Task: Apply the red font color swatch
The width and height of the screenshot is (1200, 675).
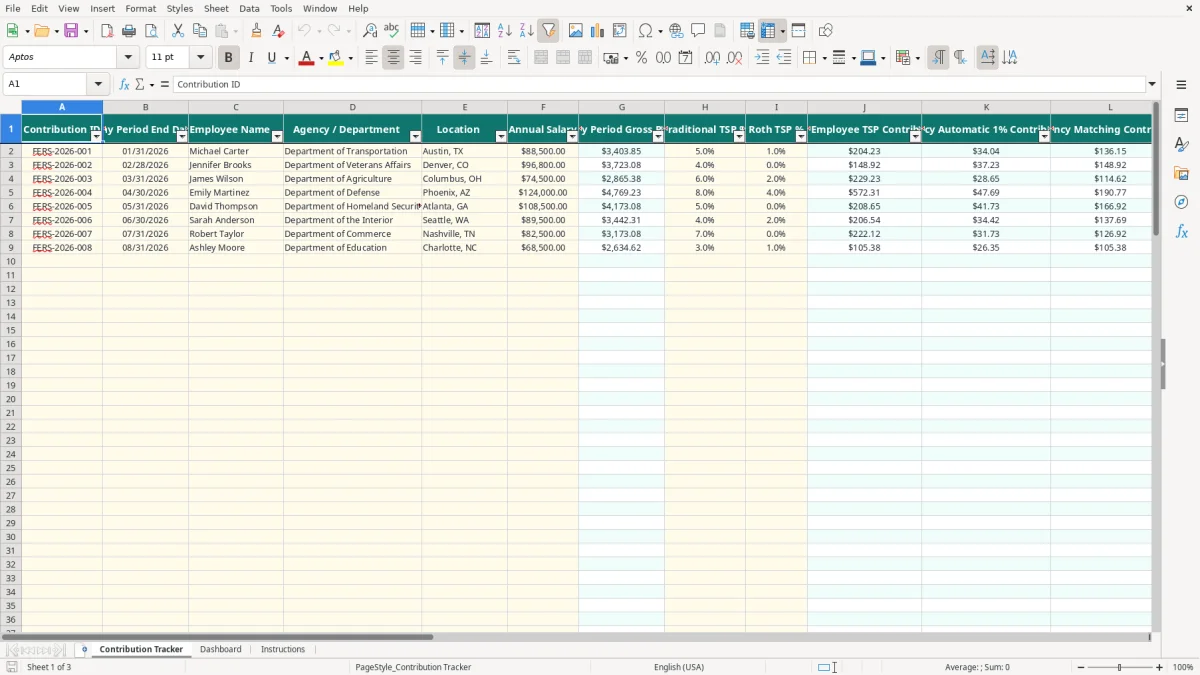Action: (x=306, y=58)
